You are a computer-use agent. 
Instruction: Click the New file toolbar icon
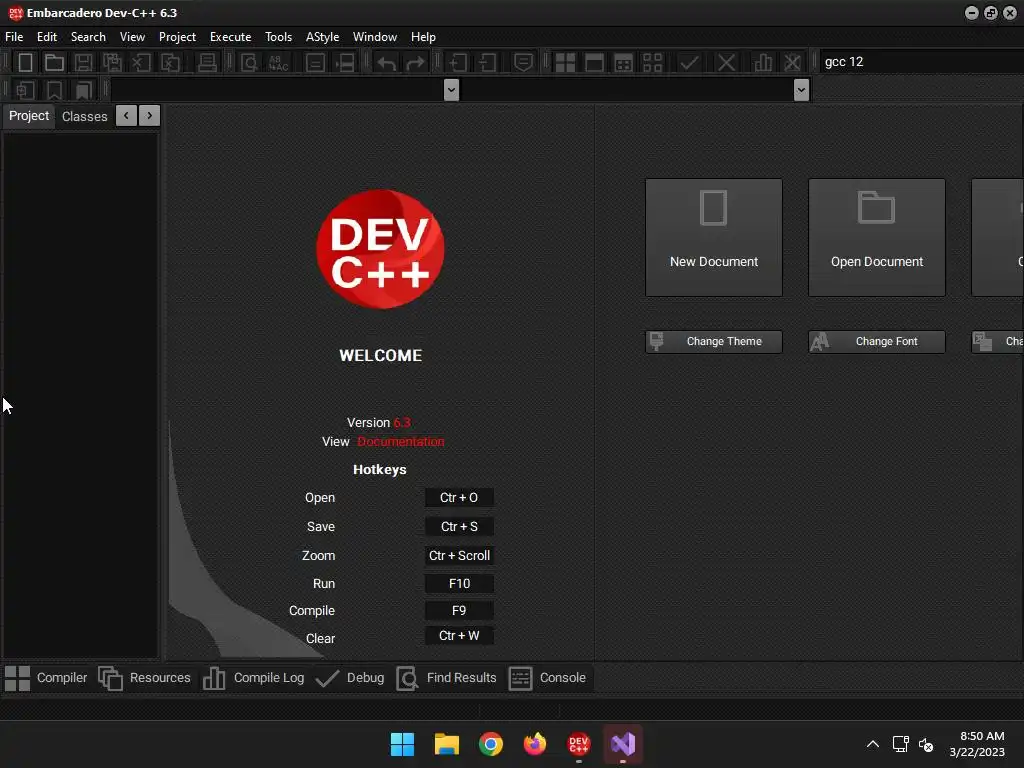25,63
